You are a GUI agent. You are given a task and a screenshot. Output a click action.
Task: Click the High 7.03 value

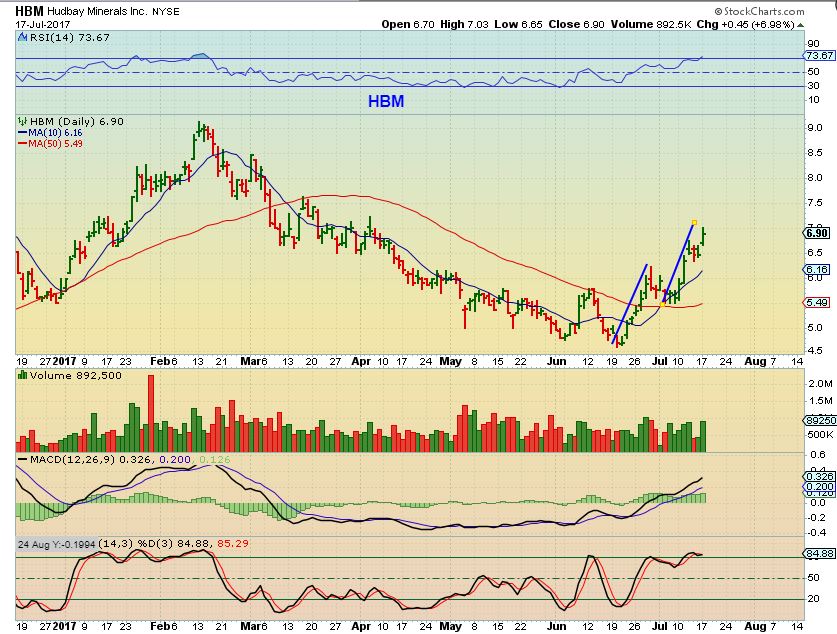[464, 24]
